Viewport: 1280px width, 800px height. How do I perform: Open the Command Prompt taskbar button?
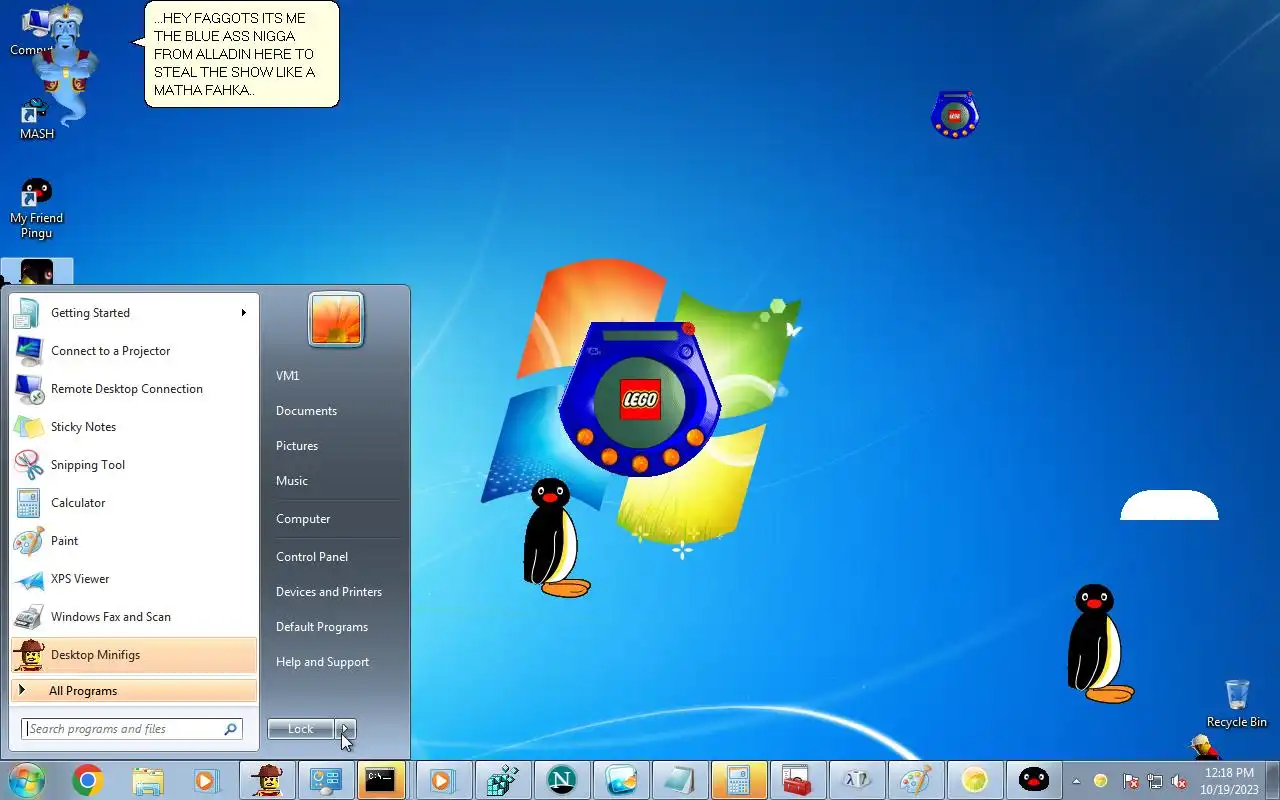point(380,780)
